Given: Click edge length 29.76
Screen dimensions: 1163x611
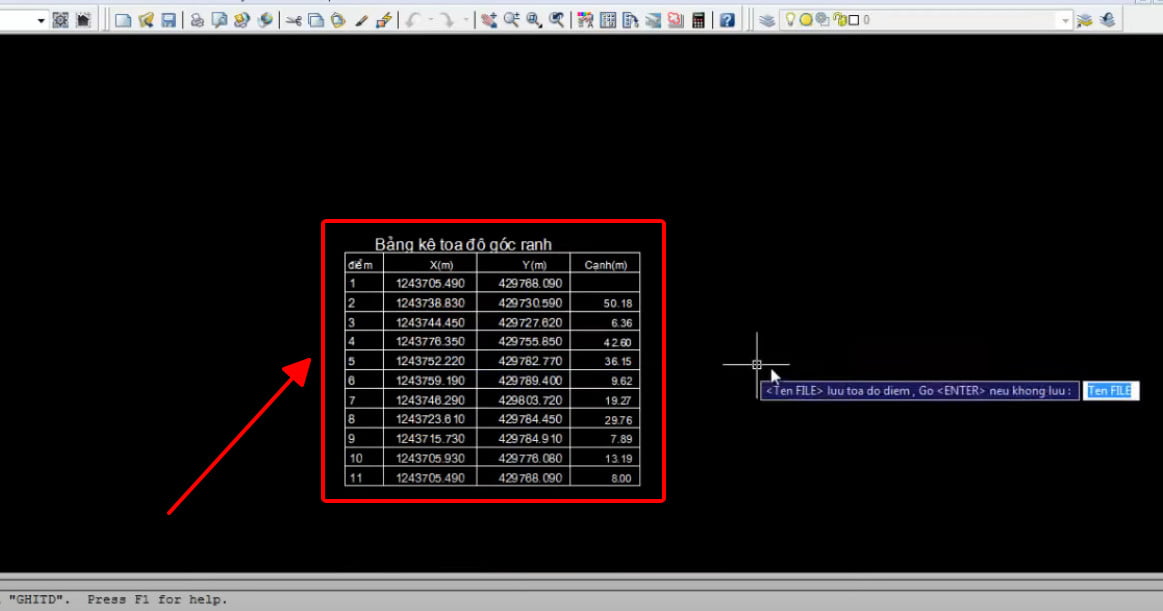Looking at the screenshot, I should pyautogui.click(x=618, y=420).
